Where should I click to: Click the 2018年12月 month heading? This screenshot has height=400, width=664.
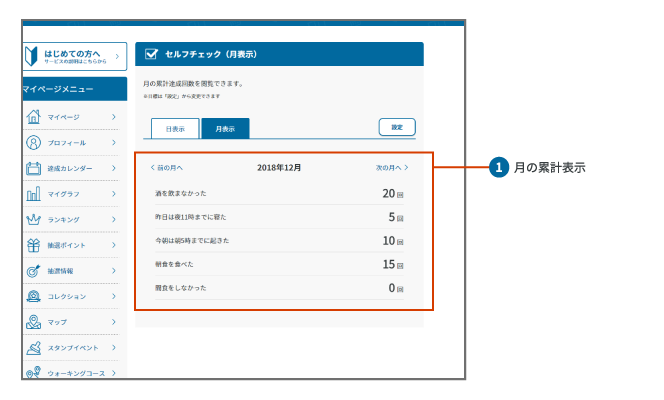(279, 168)
